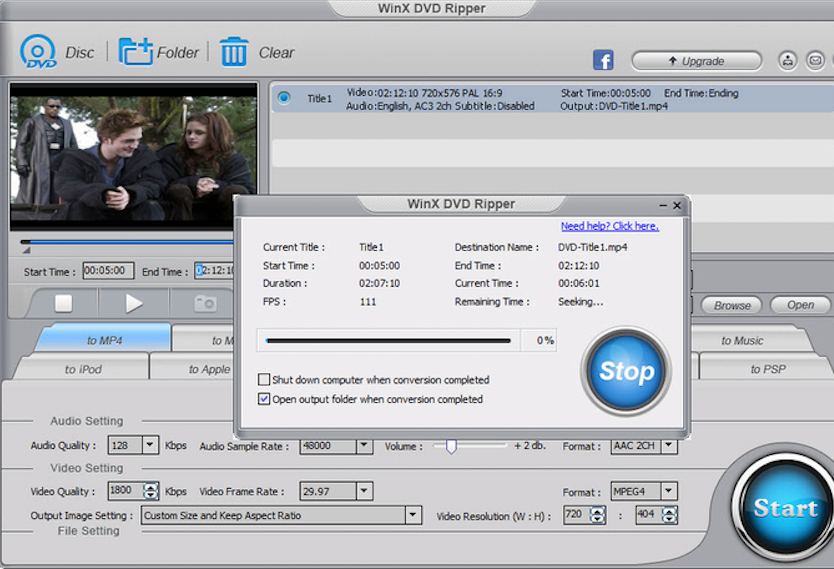834x569 pixels.
Task: Click the video preview thumbnail
Action: (x=134, y=157)
